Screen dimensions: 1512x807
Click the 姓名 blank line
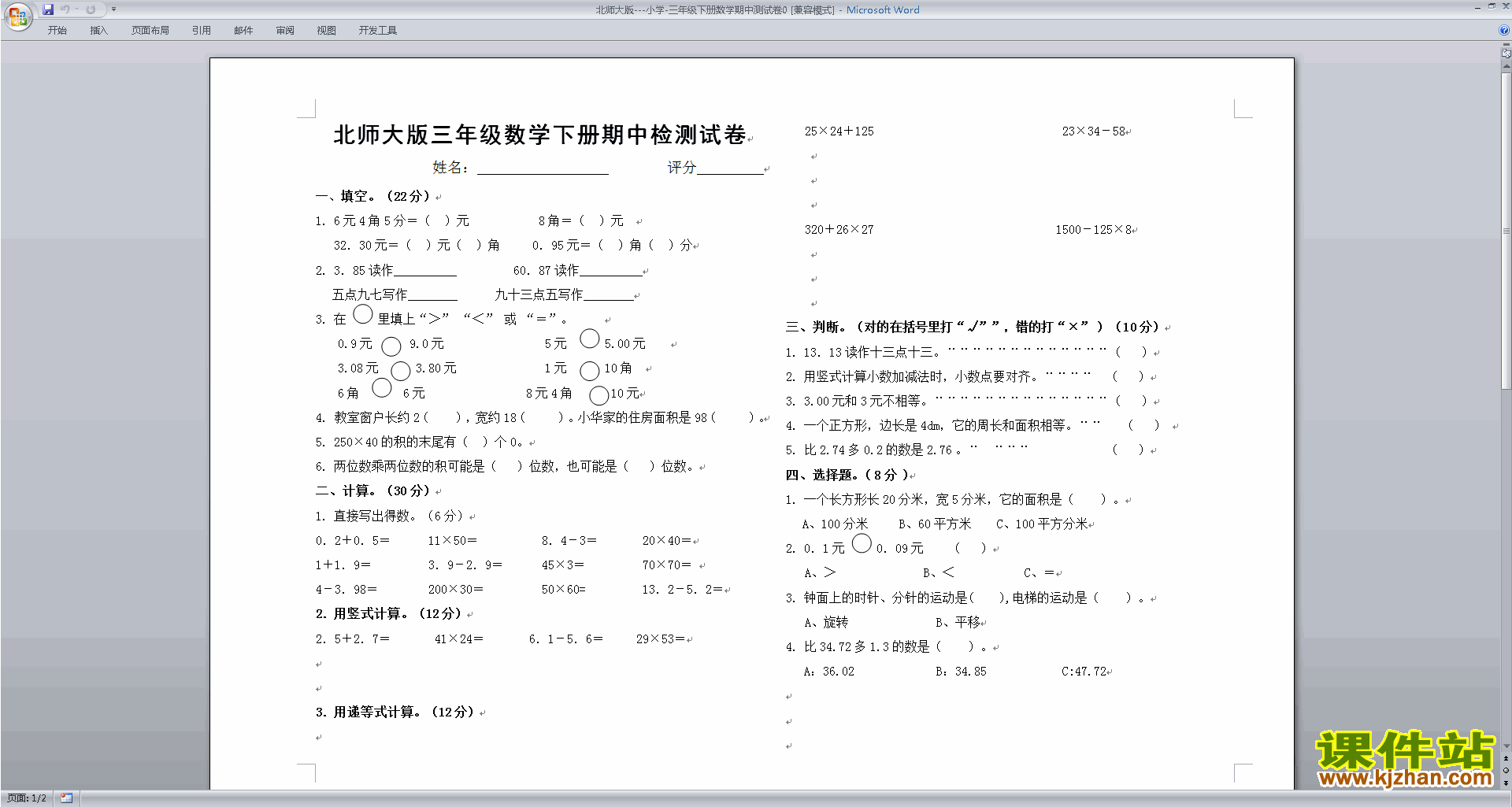point(543,168)
